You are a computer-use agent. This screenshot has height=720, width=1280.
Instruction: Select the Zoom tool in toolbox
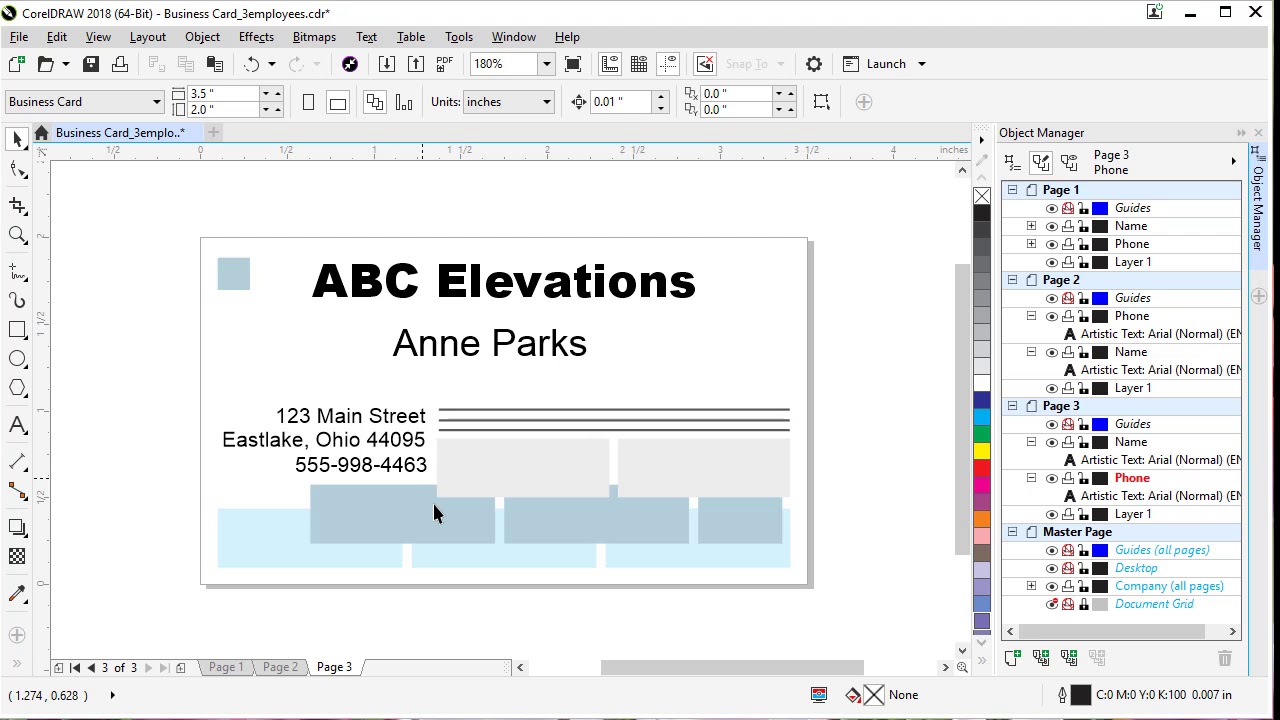[x=17, y=236]
